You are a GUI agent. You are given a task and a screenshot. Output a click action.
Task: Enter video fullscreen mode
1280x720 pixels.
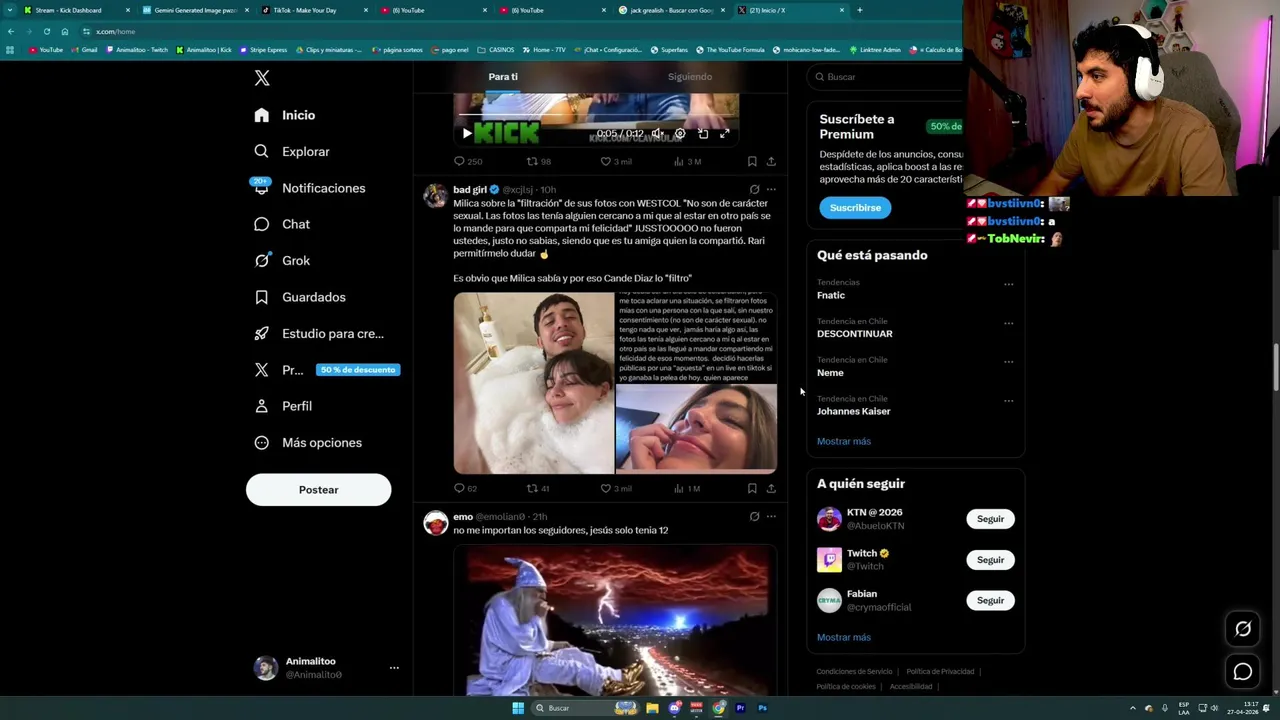[725, 133]
